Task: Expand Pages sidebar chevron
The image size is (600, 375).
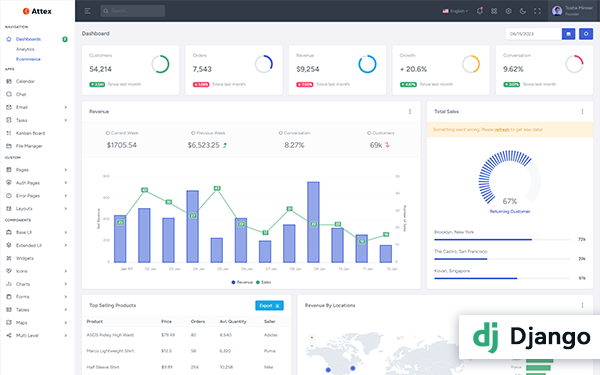Action: pos(66,170)
